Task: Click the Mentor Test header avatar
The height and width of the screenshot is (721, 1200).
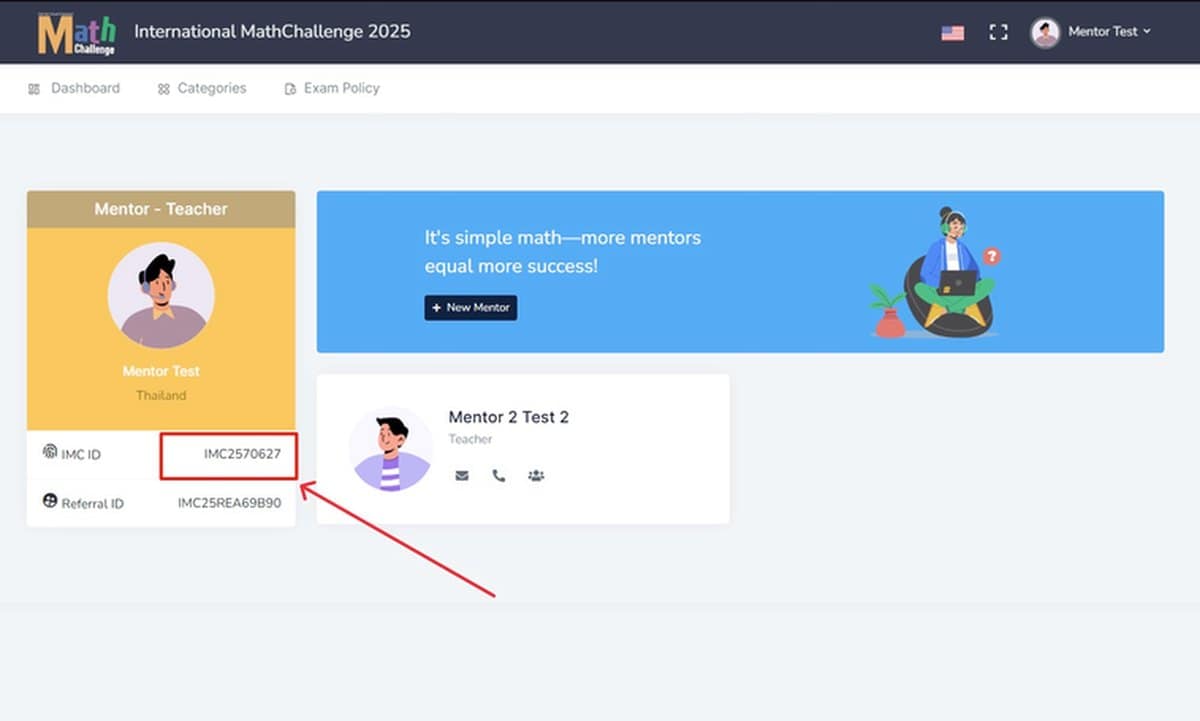Action: [1045, 32]
